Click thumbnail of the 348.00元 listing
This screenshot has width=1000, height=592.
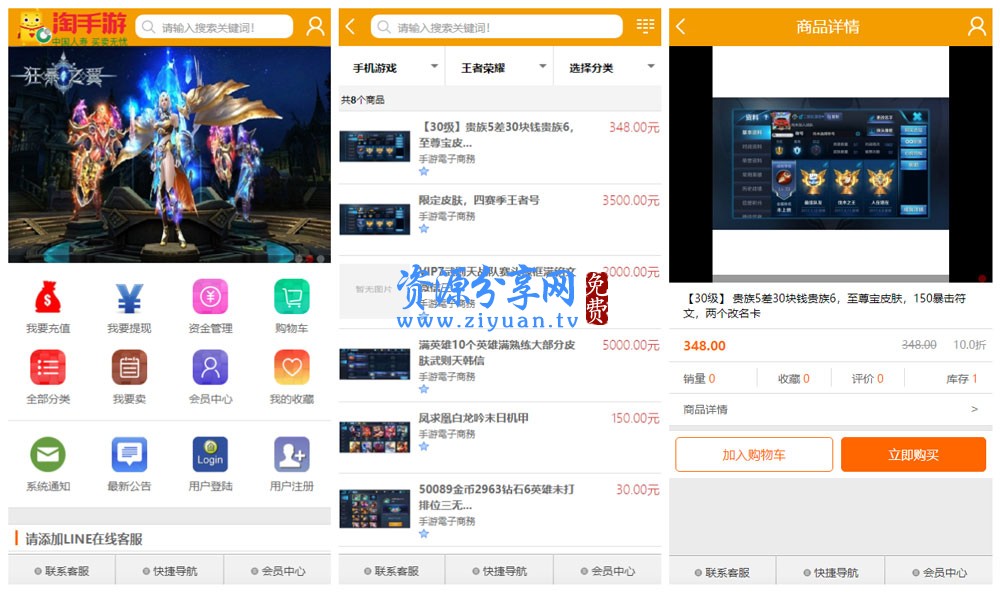(x=374, y=146)
